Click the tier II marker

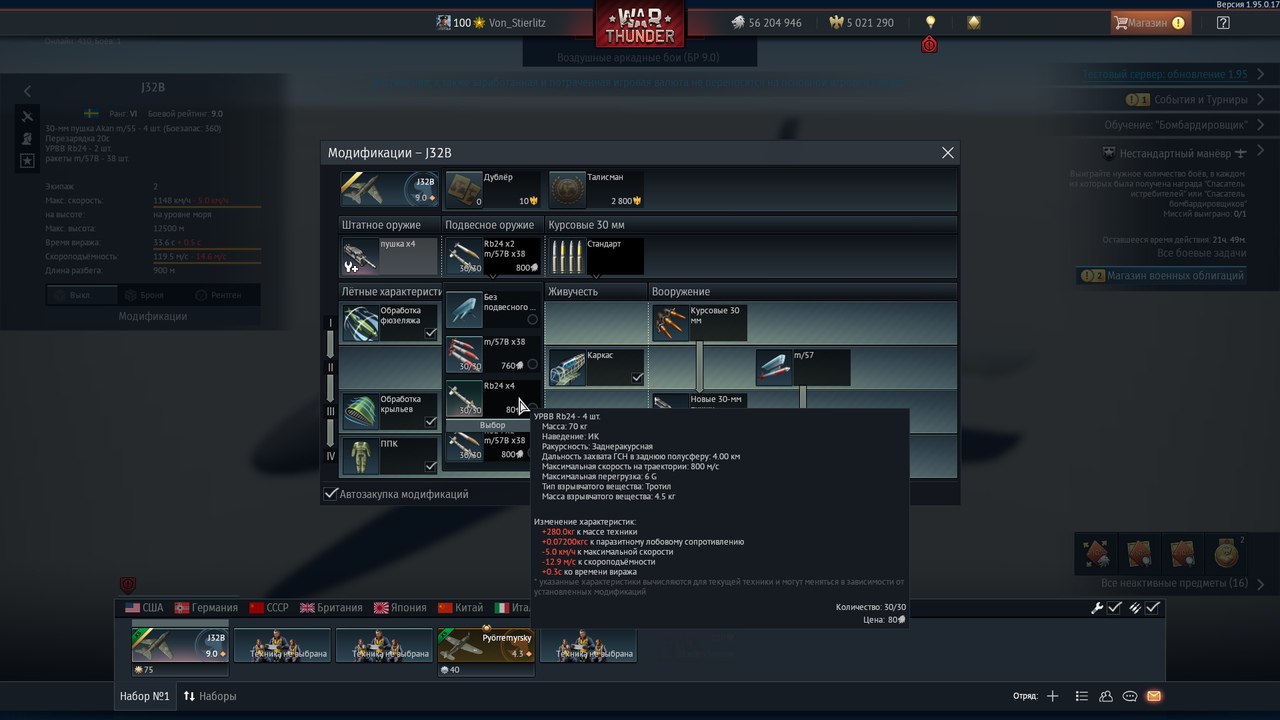point(331,367)
